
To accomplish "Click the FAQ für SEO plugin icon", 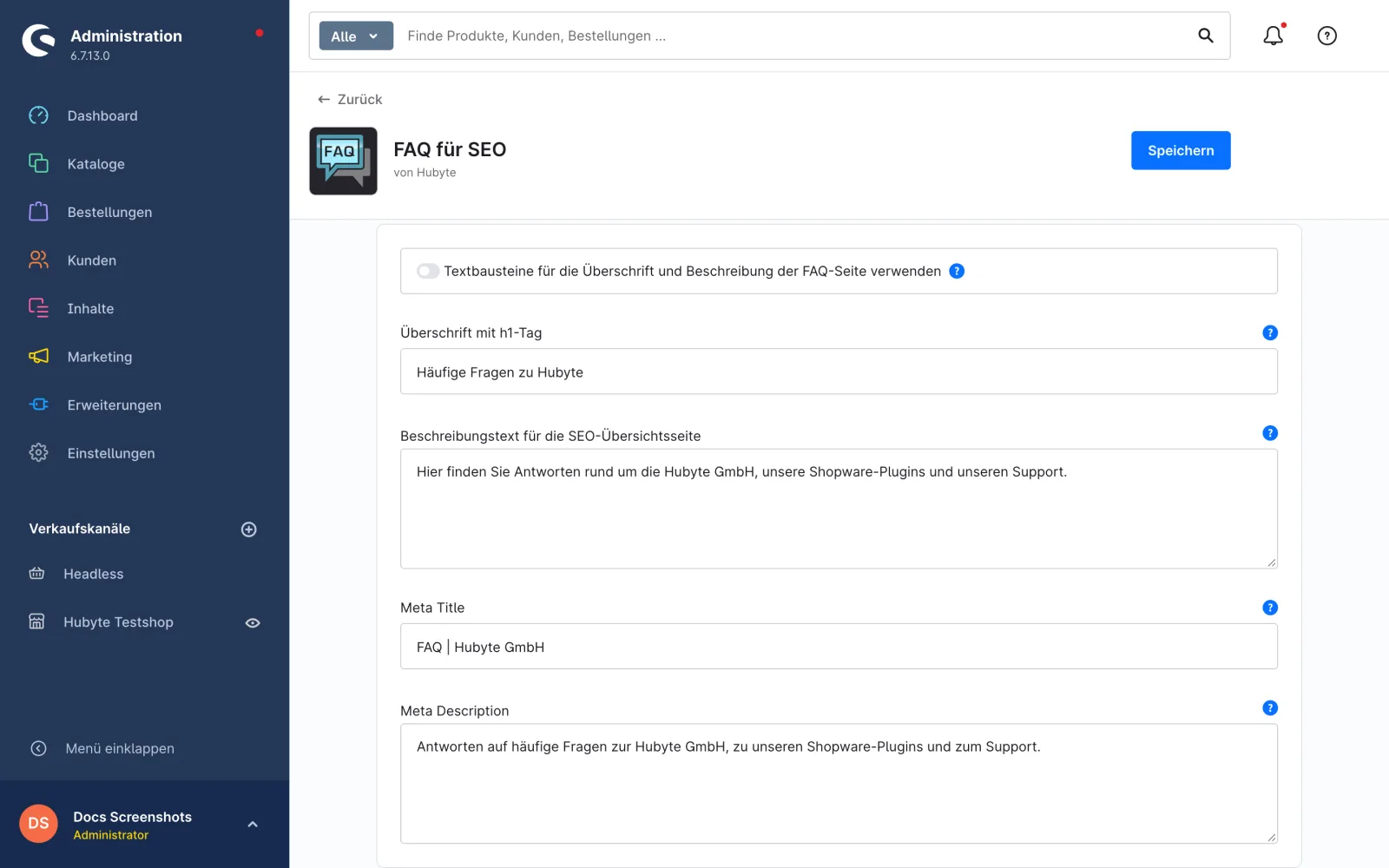I will coord(343,161).
